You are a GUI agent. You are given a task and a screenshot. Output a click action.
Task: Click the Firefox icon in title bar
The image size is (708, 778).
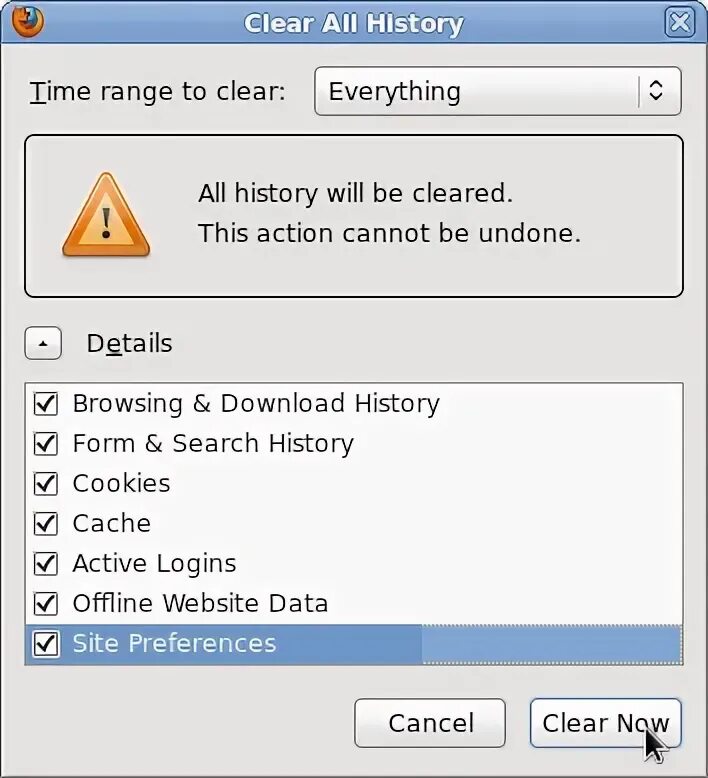coord(30,21)
